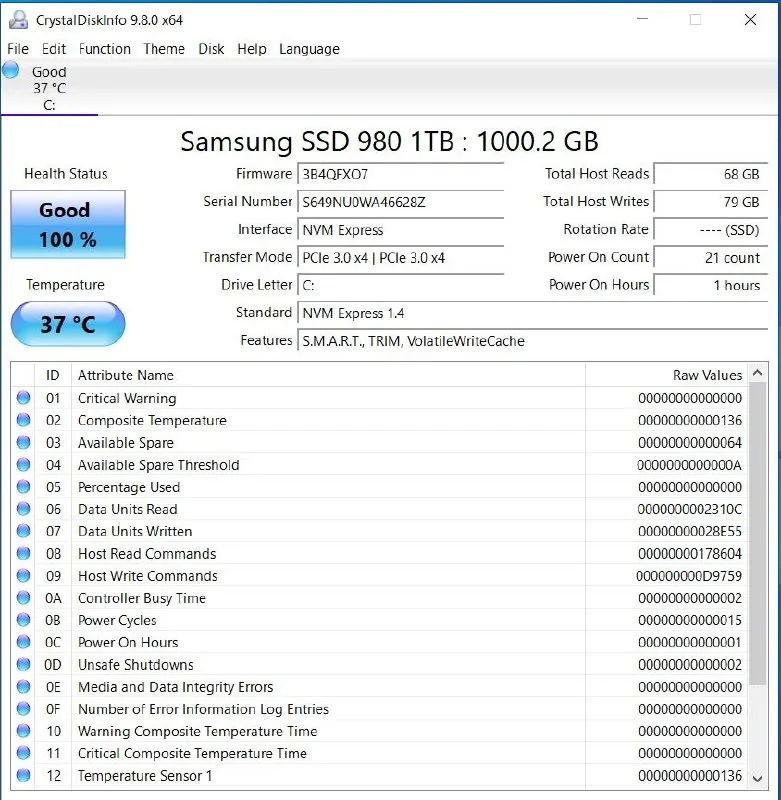Click status orb beside Data Units Written
Image resolution: width=781 pixels, height=800 pixels.
[23, 531]
